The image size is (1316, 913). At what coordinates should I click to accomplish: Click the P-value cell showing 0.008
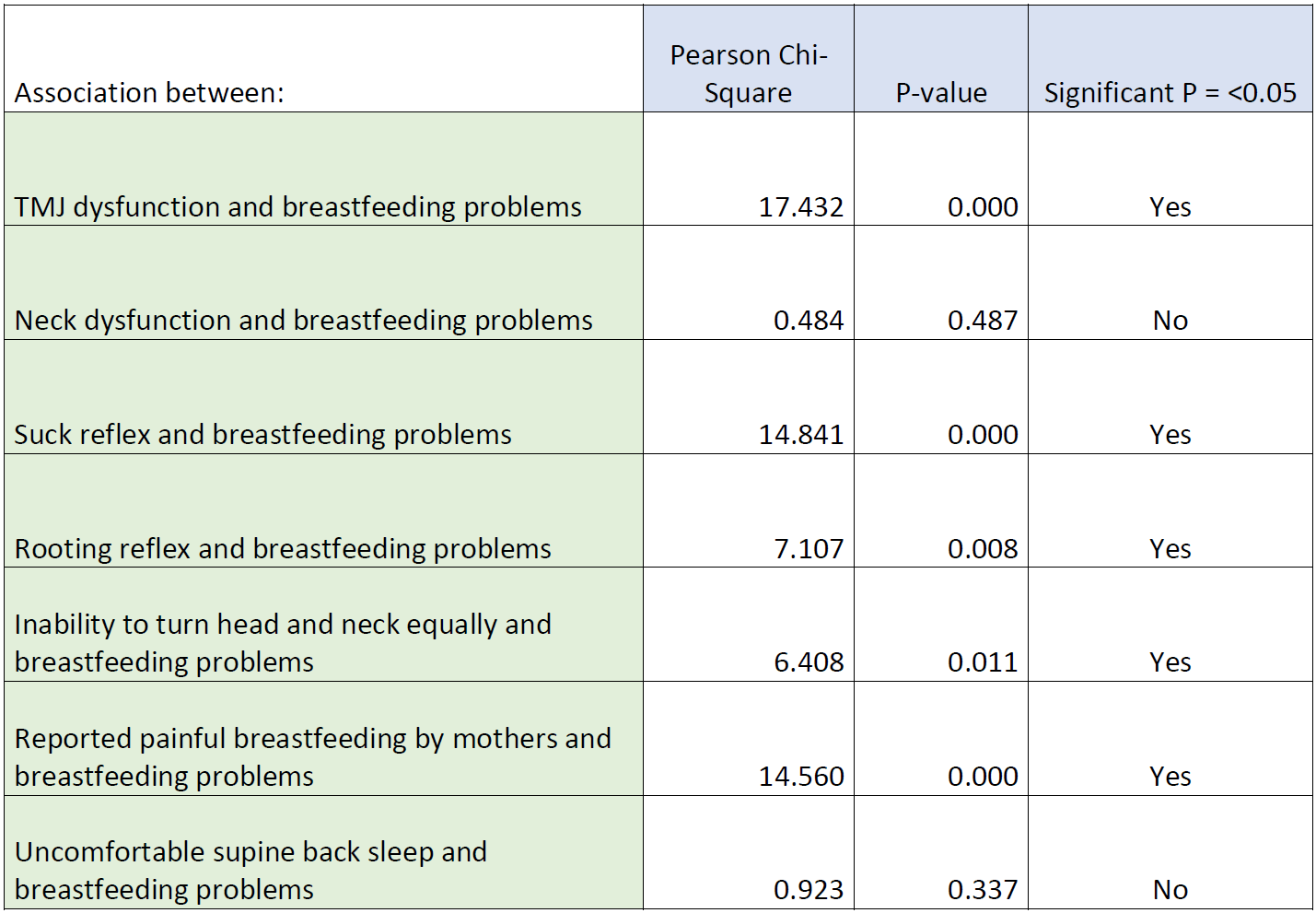tap(982, 549)
